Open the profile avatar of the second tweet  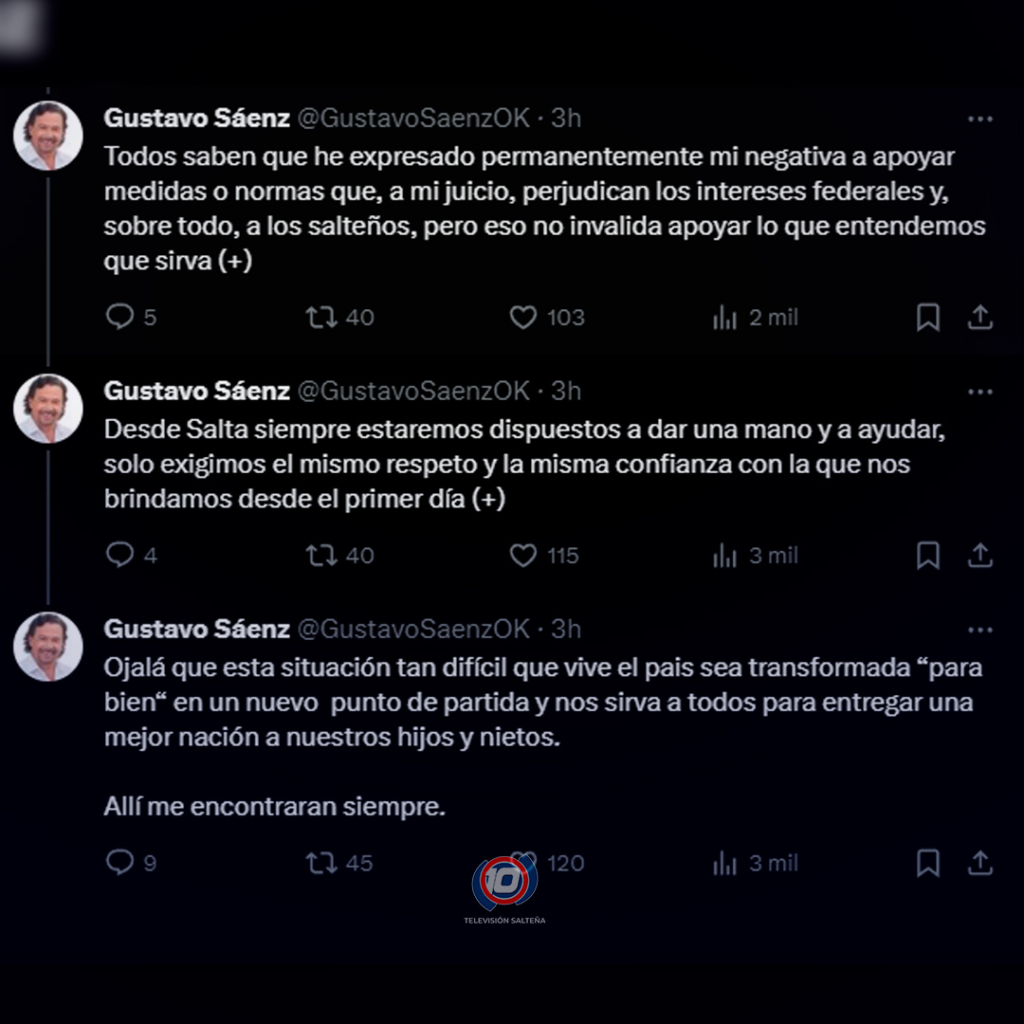(48, 409)
